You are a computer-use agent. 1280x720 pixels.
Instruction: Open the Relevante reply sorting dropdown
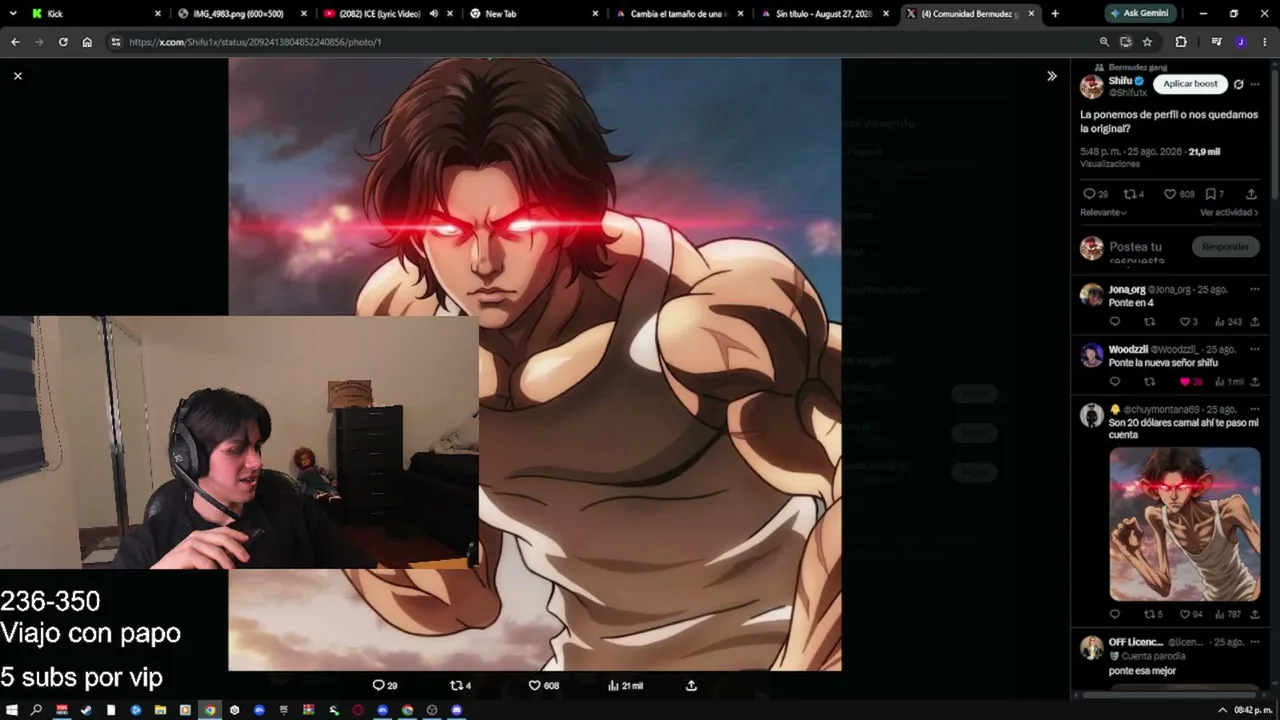1103,213
